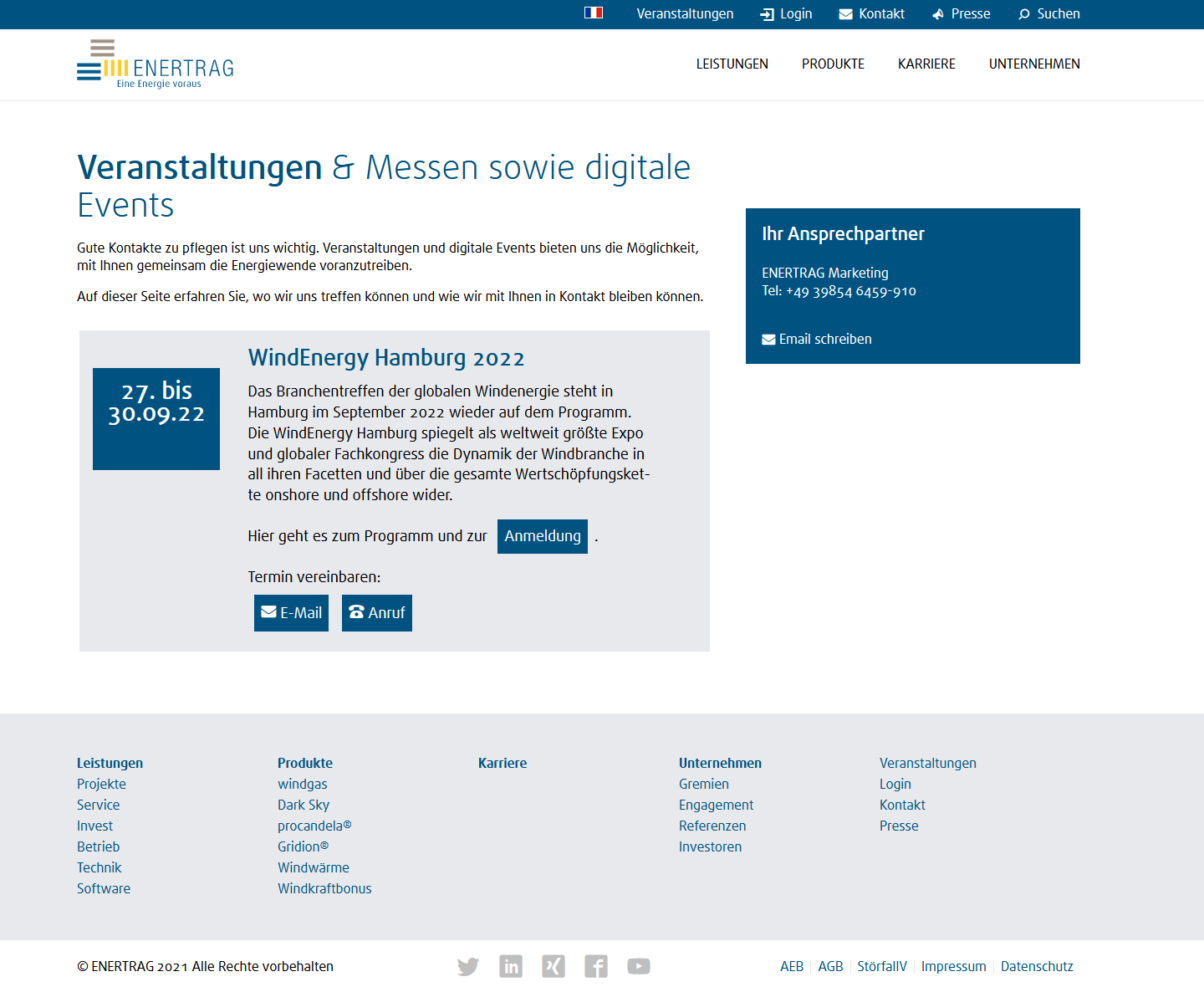Click the E-Mail appointment button

pos(291,613)
